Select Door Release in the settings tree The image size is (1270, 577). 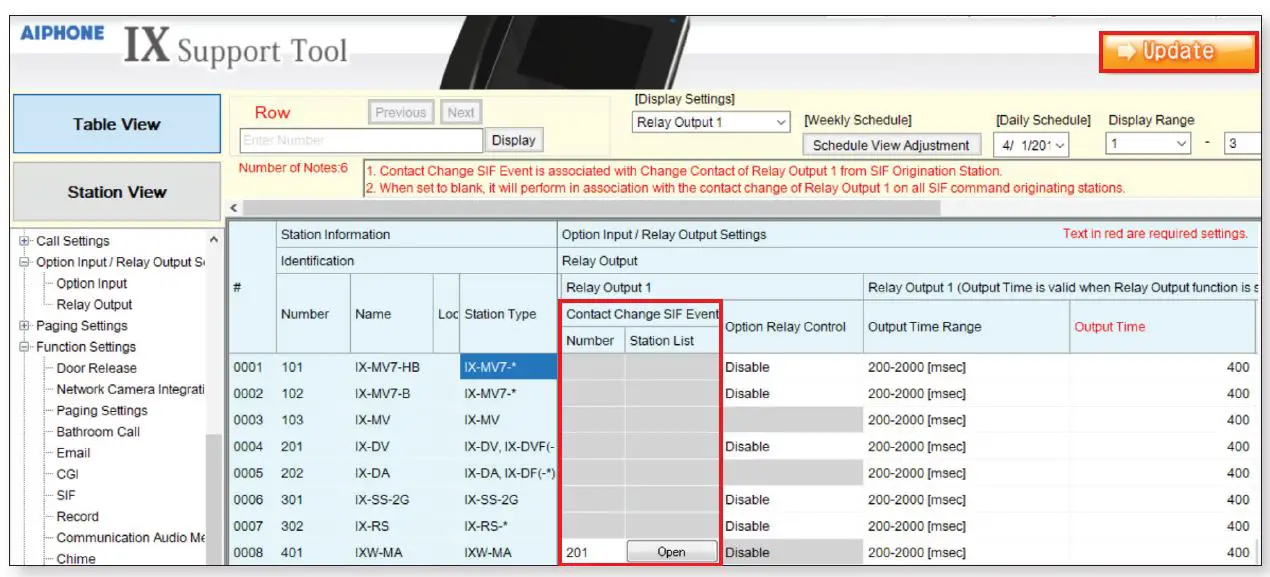pos(97,368)
